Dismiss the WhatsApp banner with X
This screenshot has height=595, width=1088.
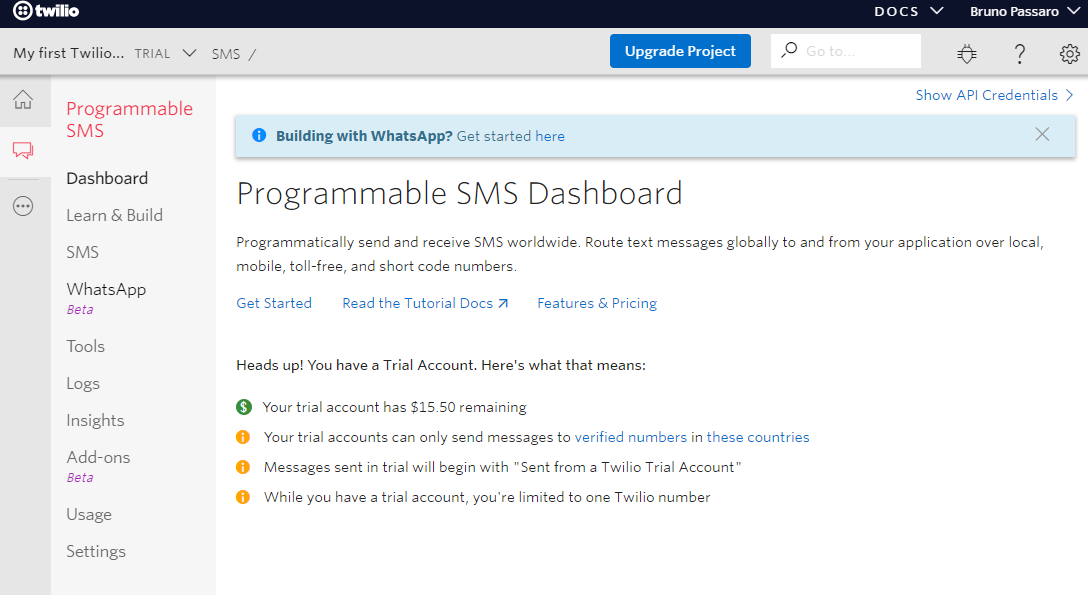[1042, 135]
